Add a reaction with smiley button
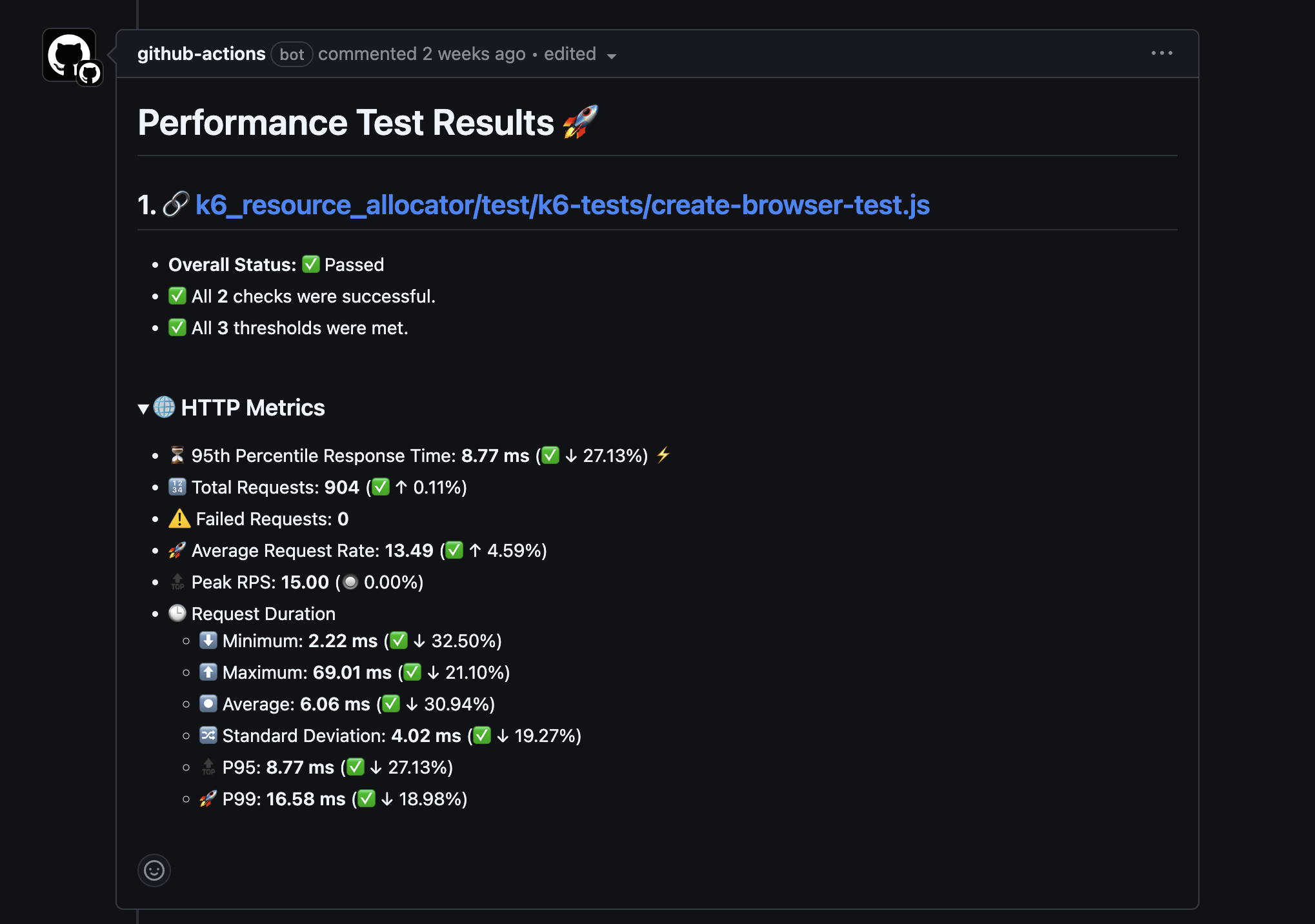The image size is (1315, 924). coord(154,870)
